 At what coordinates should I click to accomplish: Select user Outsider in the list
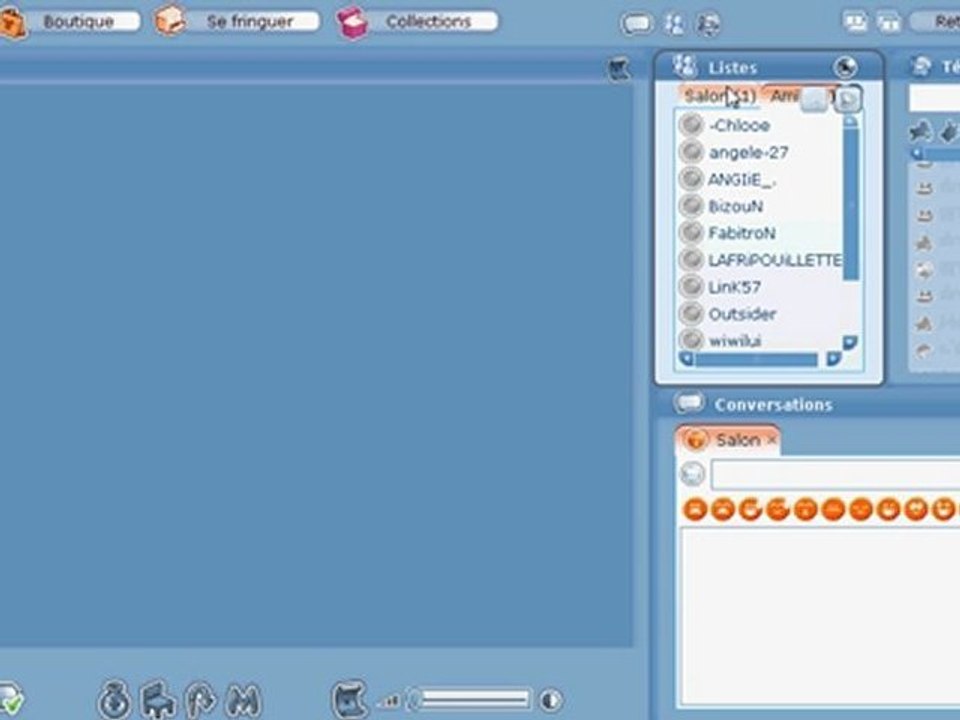click(x=742, y=314)
